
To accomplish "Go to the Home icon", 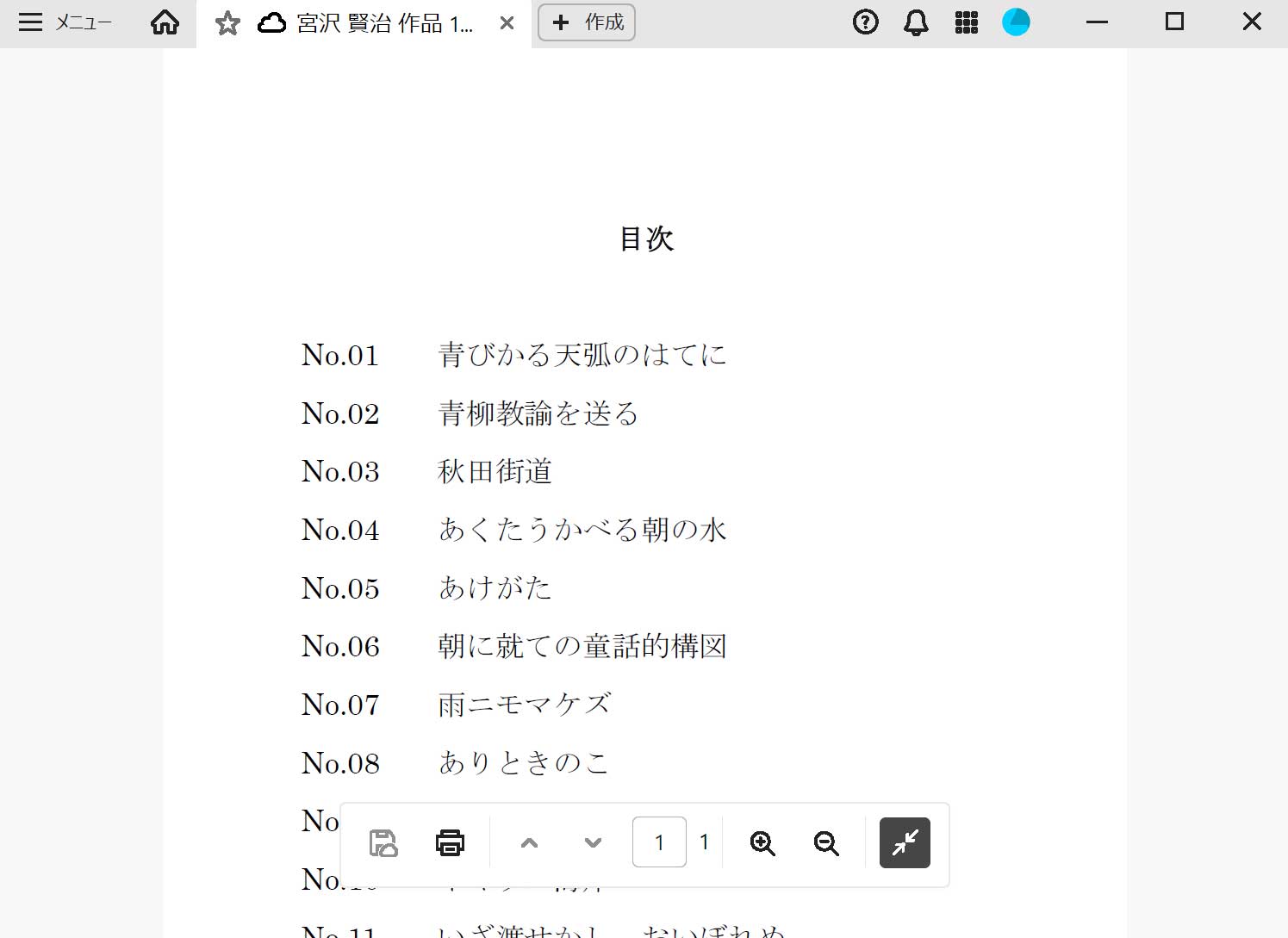I will tap(165, 22).
